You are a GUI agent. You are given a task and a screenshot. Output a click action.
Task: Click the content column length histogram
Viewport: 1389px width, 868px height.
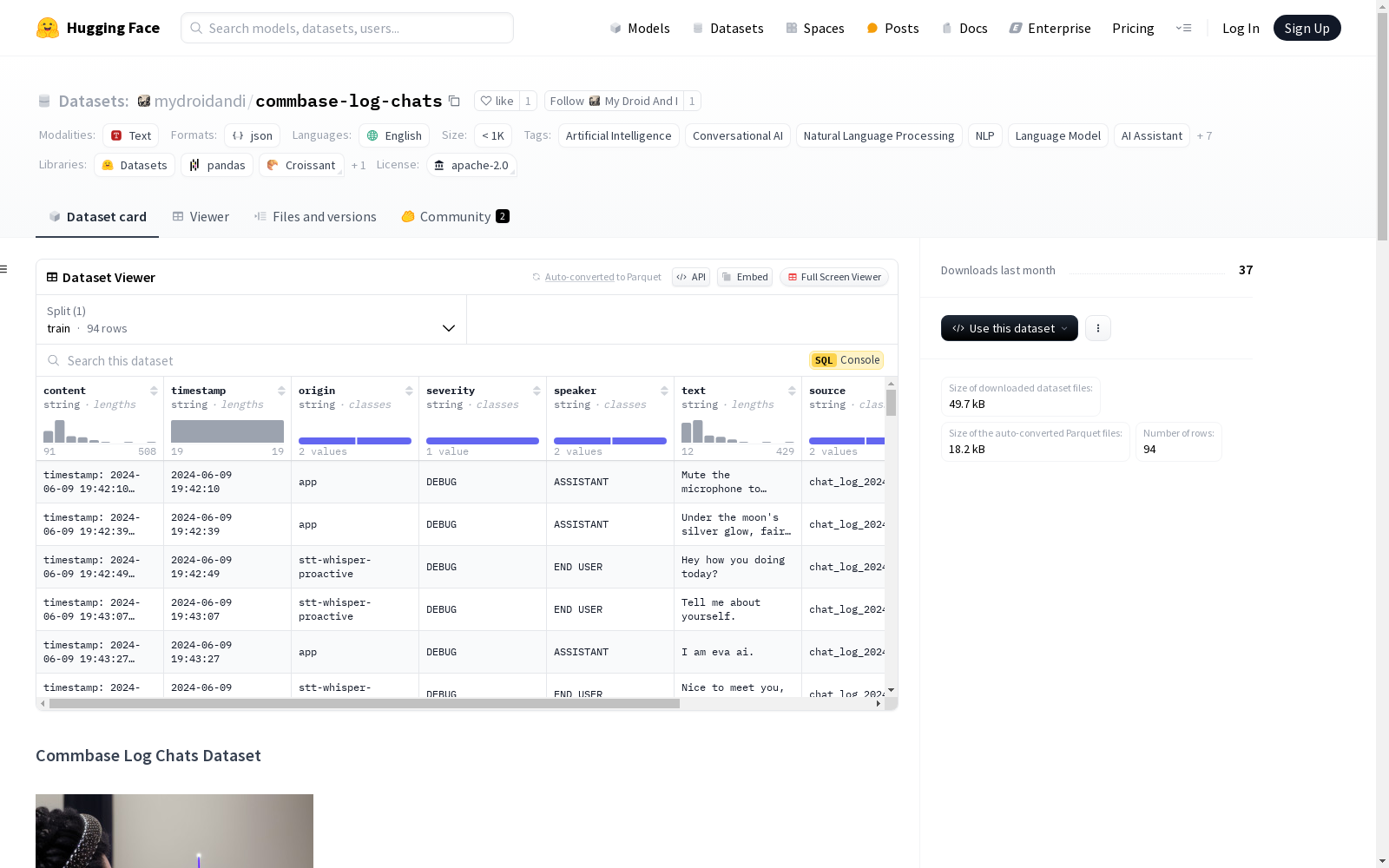[100, 431]
